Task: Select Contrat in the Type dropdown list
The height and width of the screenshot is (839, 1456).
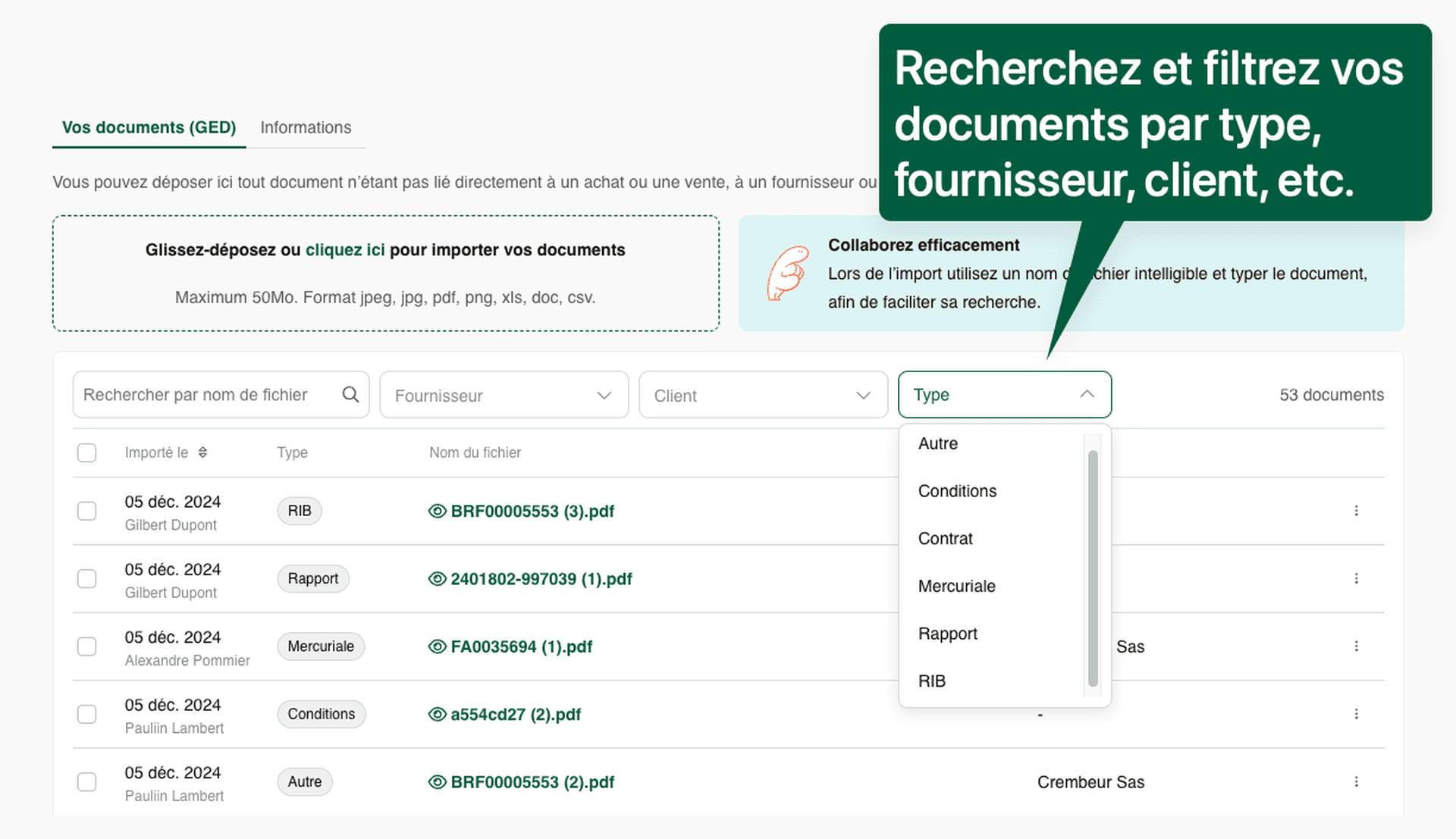Action: coord(945,538)
